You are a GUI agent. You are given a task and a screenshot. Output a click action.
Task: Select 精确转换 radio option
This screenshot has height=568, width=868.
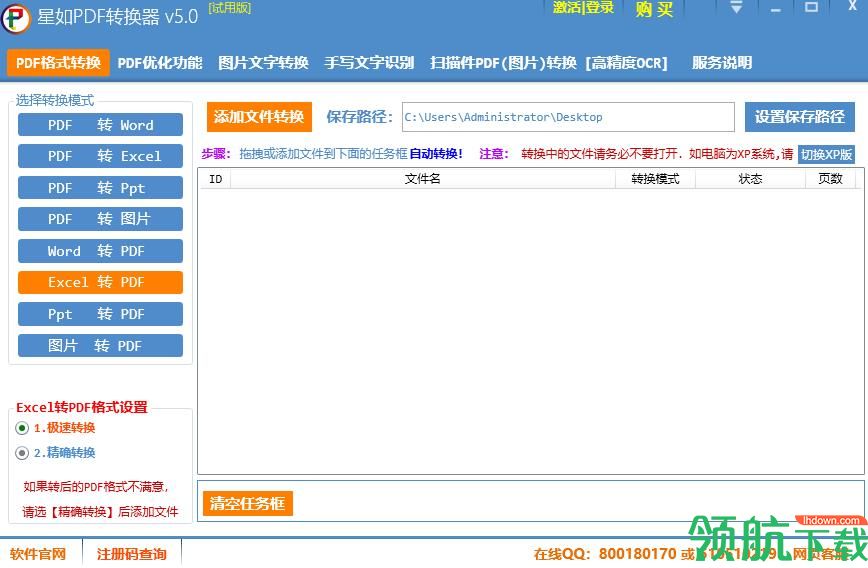point(23,453)
